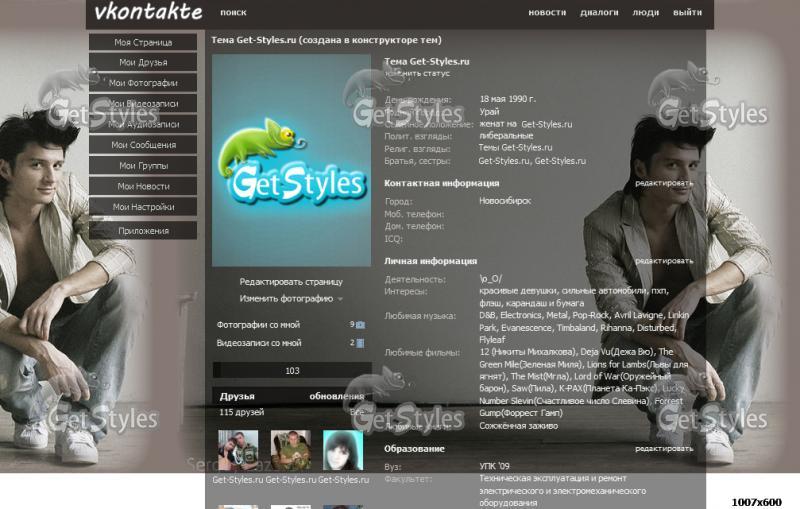The height and width of the screenshot is (509, 800).
Task: Click редактировать next to Контактная информация
Action: tap(663, 184)
